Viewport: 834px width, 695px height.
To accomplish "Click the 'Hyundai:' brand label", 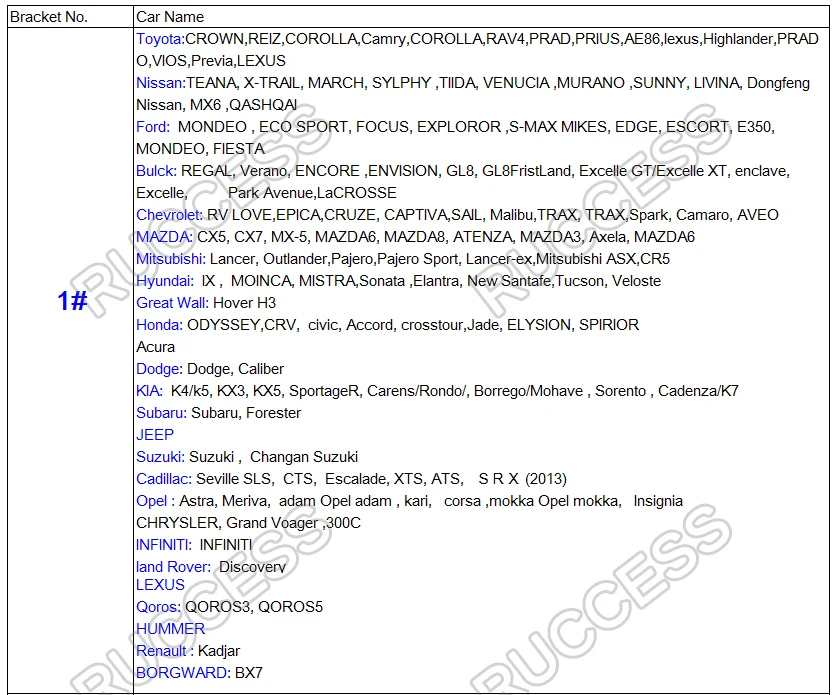I will point(165,281).
